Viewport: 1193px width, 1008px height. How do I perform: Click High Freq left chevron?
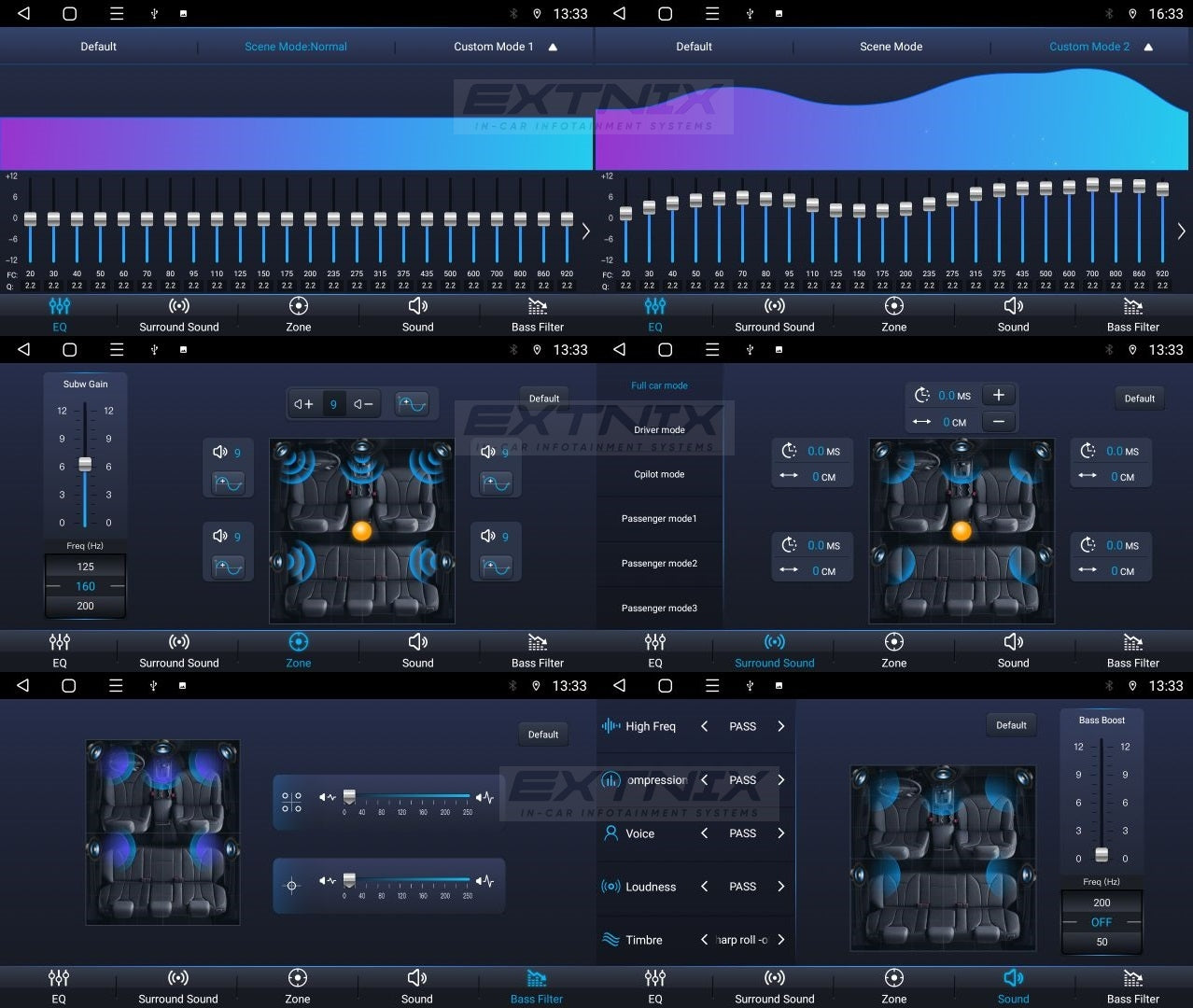click(x=704, y=726)
